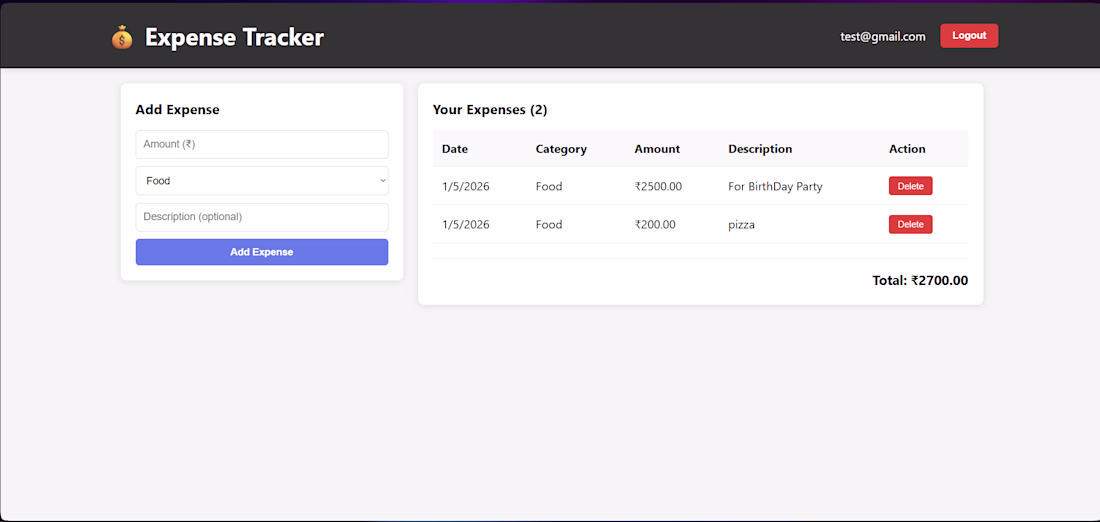Click the test@gmail.com account email
The width and height of the screenshot is (1100, 522).
point(882,37)
